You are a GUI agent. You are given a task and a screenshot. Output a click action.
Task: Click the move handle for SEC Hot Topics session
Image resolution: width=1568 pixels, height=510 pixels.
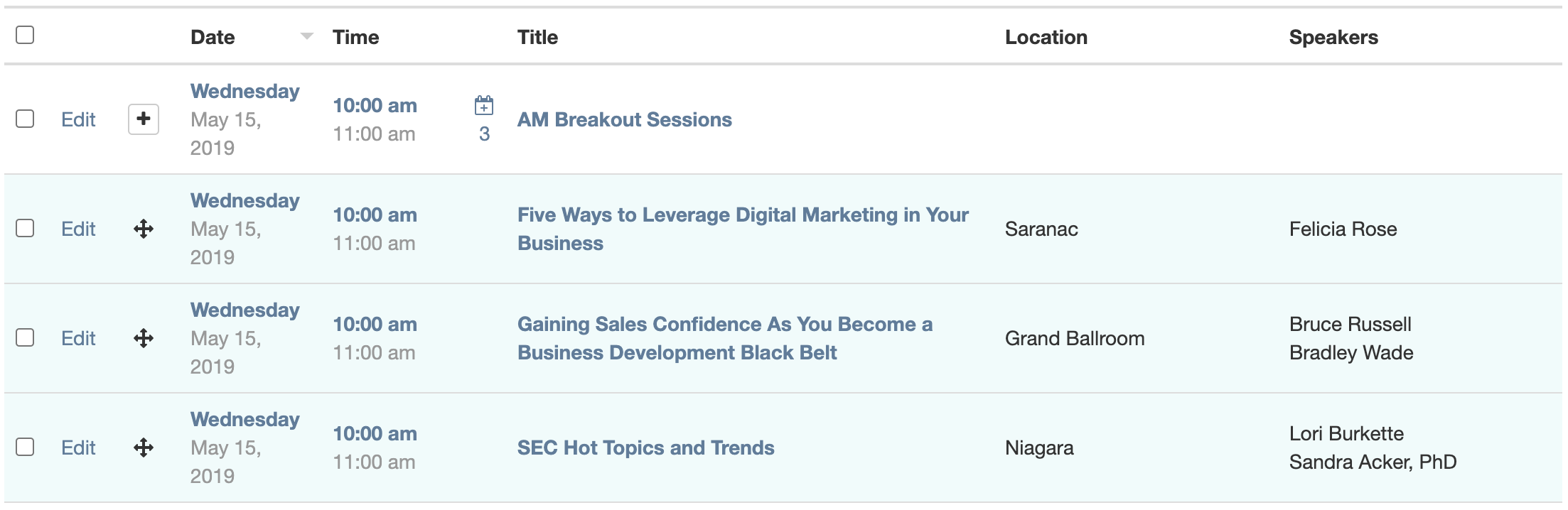pyautogui.click(x=144, y=447)
